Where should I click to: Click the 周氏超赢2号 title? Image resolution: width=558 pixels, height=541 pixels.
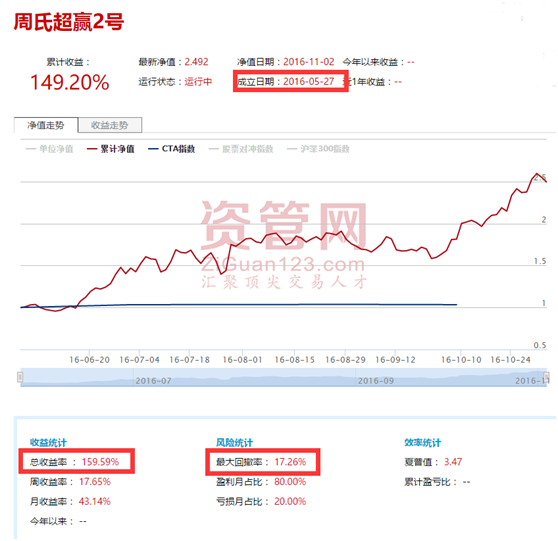(x=69, y=22)
